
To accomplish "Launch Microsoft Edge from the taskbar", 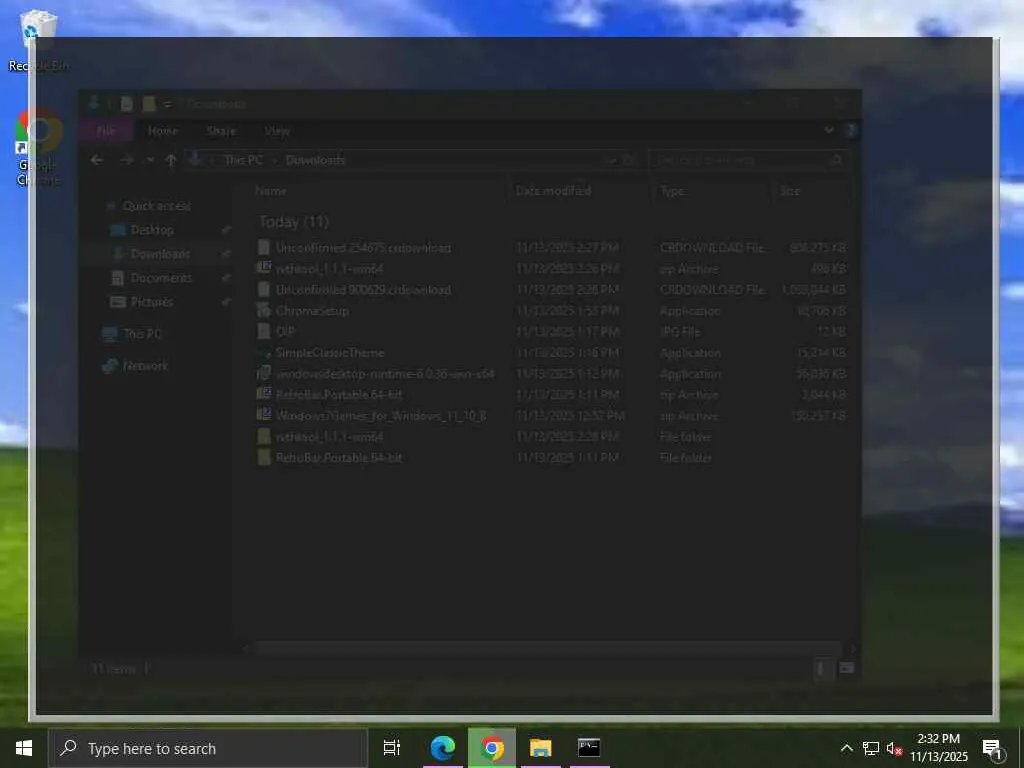I will (443, 748).
